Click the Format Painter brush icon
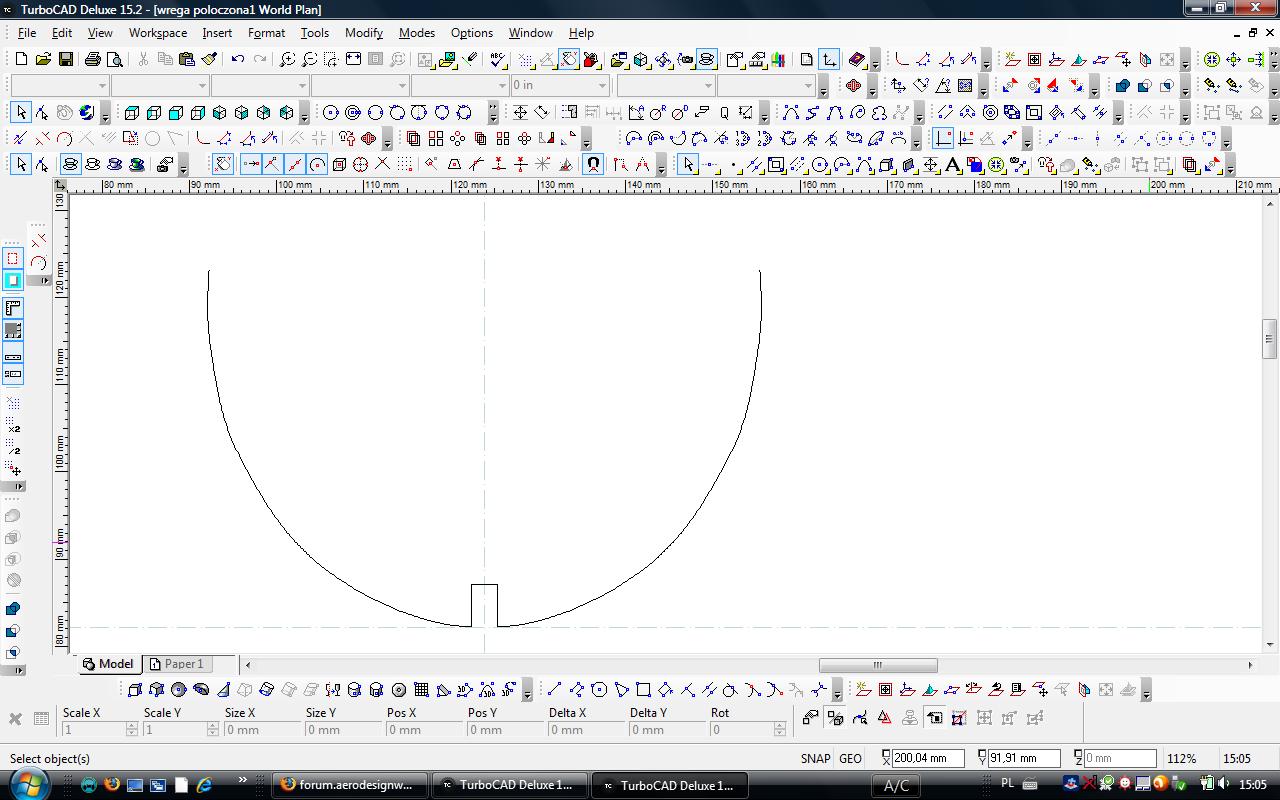The image size is (1280, 800). (x=209, y=60)
